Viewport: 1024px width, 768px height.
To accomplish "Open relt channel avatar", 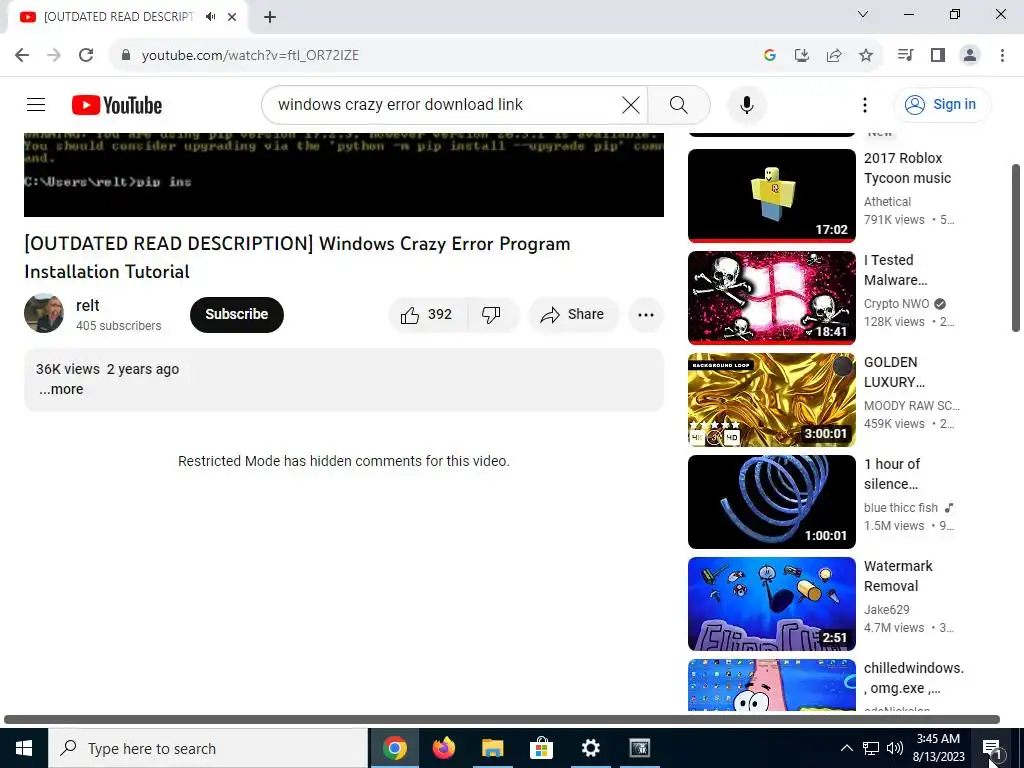I will coord(44,313).
